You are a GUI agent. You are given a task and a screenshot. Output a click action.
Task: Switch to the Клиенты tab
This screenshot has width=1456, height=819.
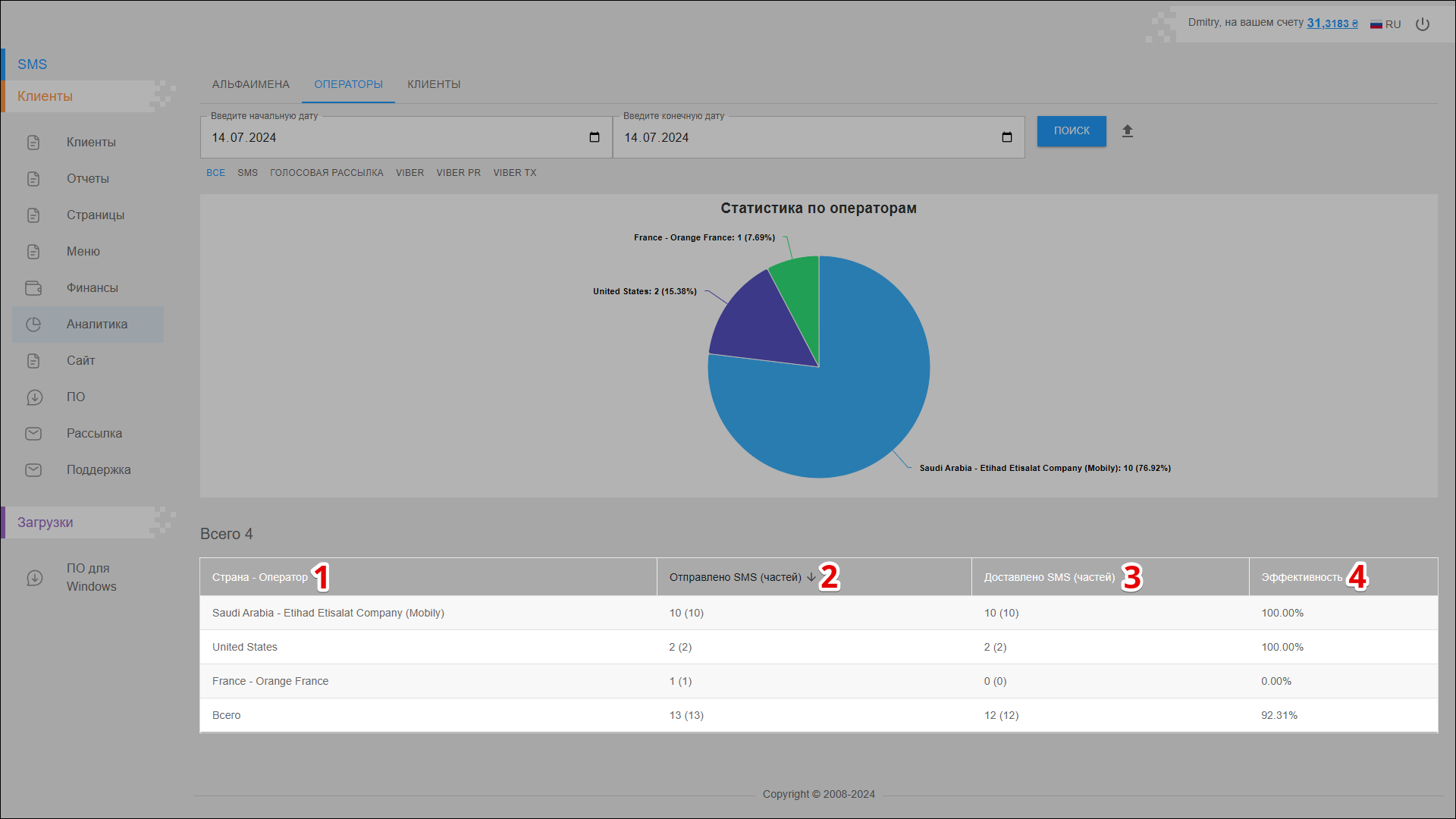(x=434, y=84)
